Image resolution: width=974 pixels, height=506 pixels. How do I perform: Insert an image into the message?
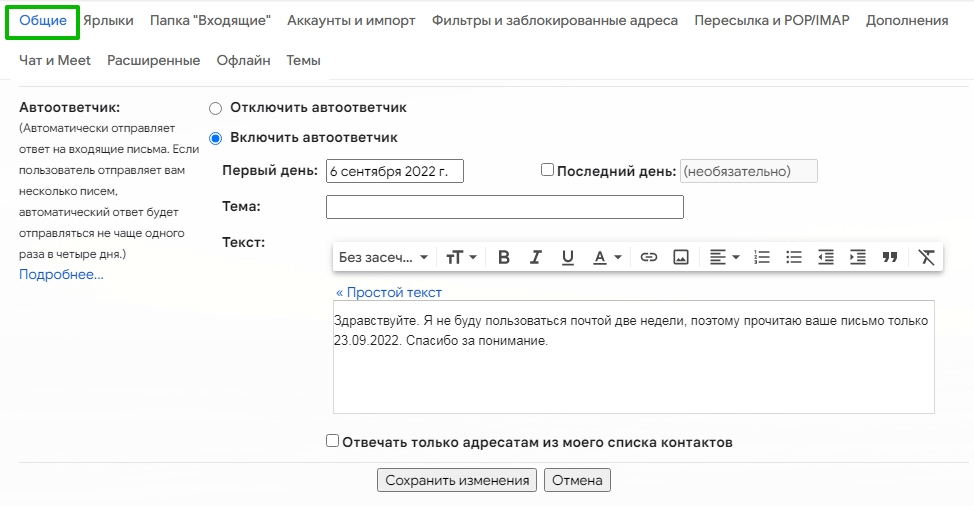click(x=681, y=257)
